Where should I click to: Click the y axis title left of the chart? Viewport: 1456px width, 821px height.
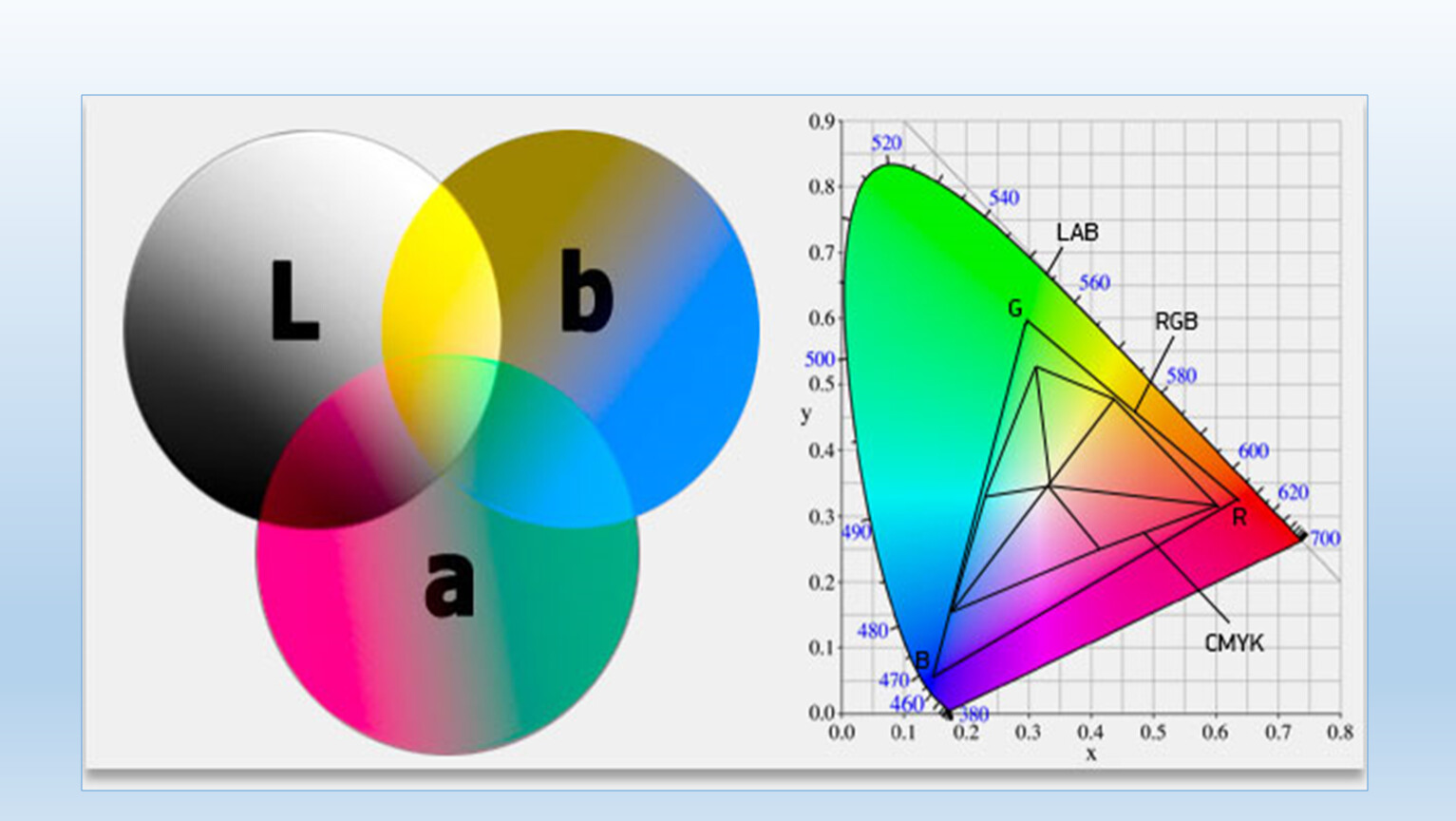point(805,414)
